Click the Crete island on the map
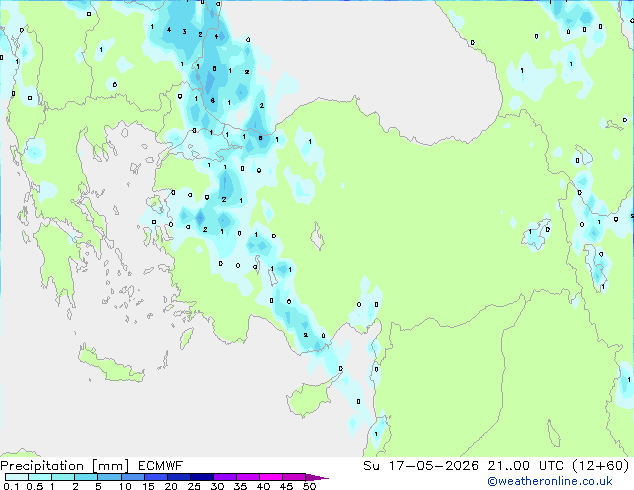The image size is (634, 490). tap(109, 366)
